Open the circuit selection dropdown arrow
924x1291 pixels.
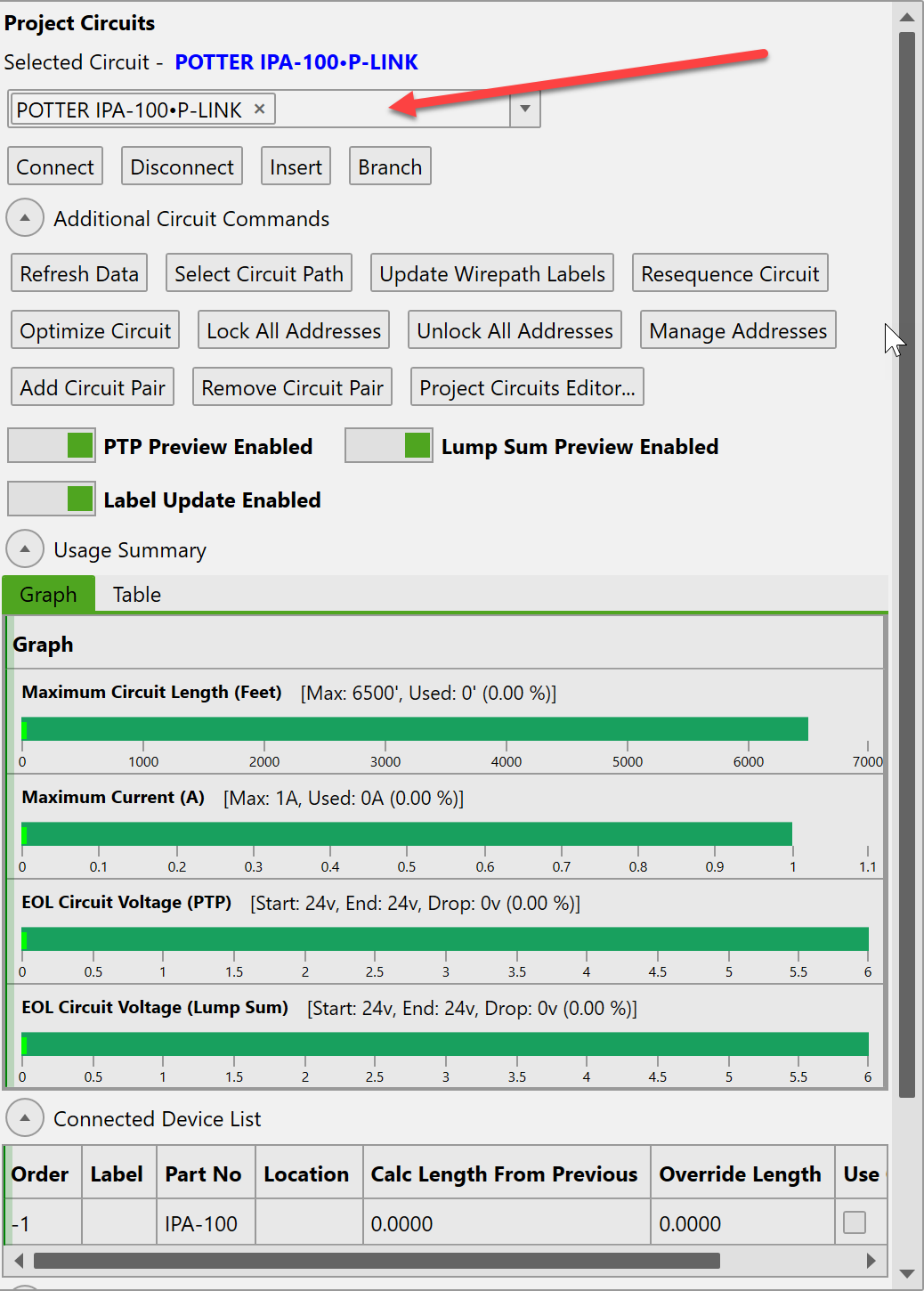524,109
